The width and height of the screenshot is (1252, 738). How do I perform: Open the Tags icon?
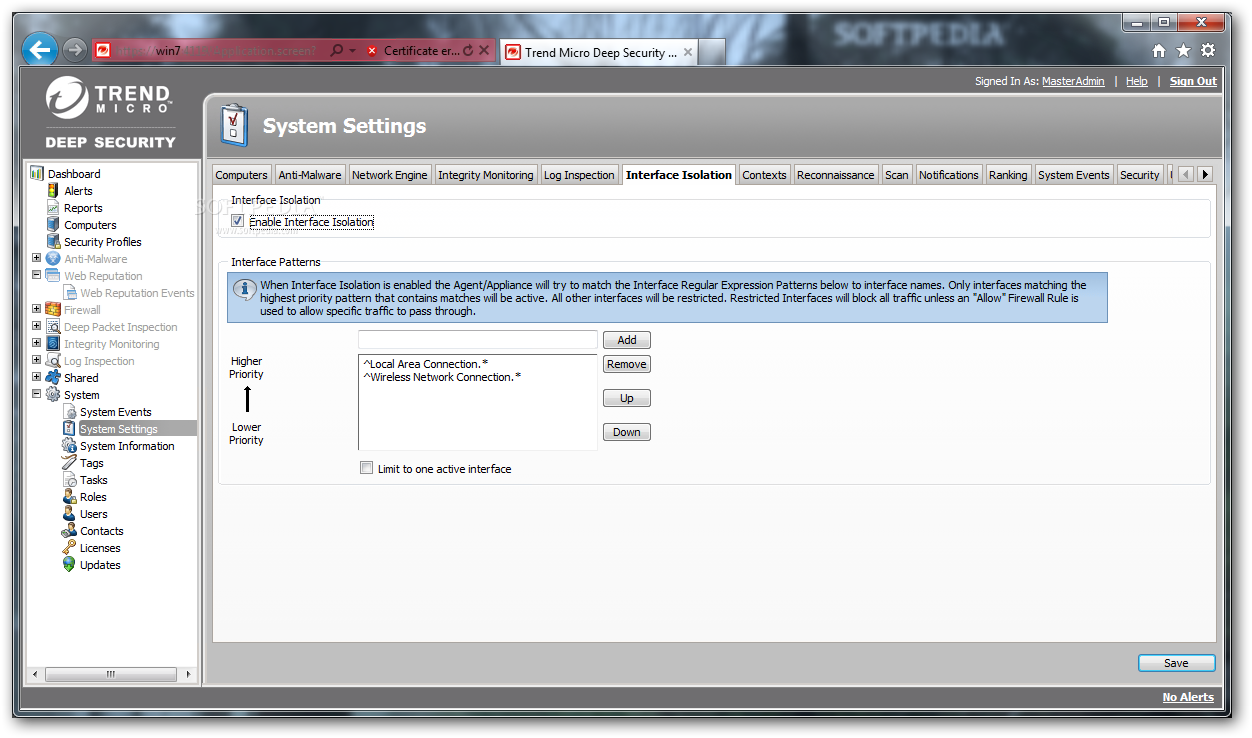click(69, 463)
